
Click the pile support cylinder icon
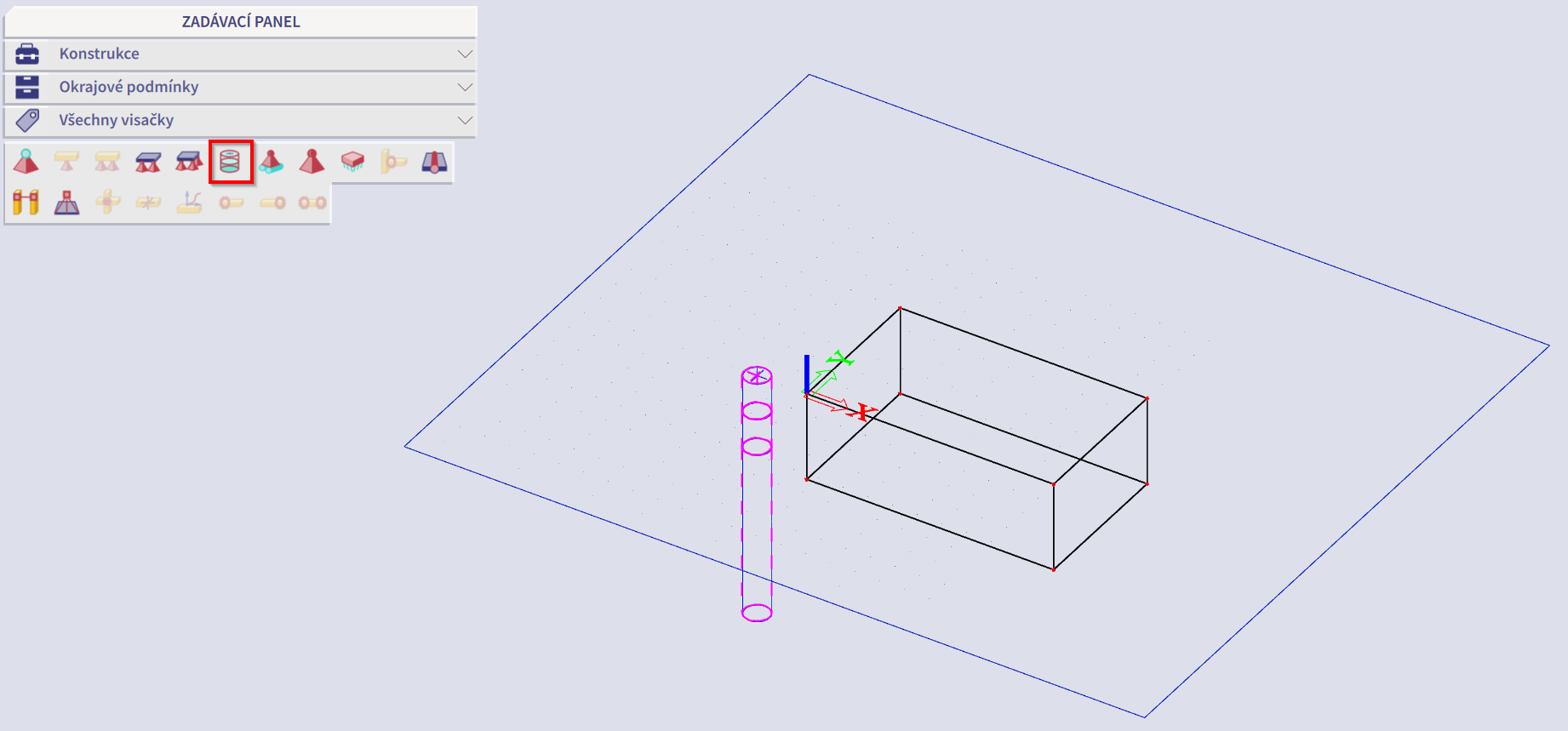(x=231, y=162)
